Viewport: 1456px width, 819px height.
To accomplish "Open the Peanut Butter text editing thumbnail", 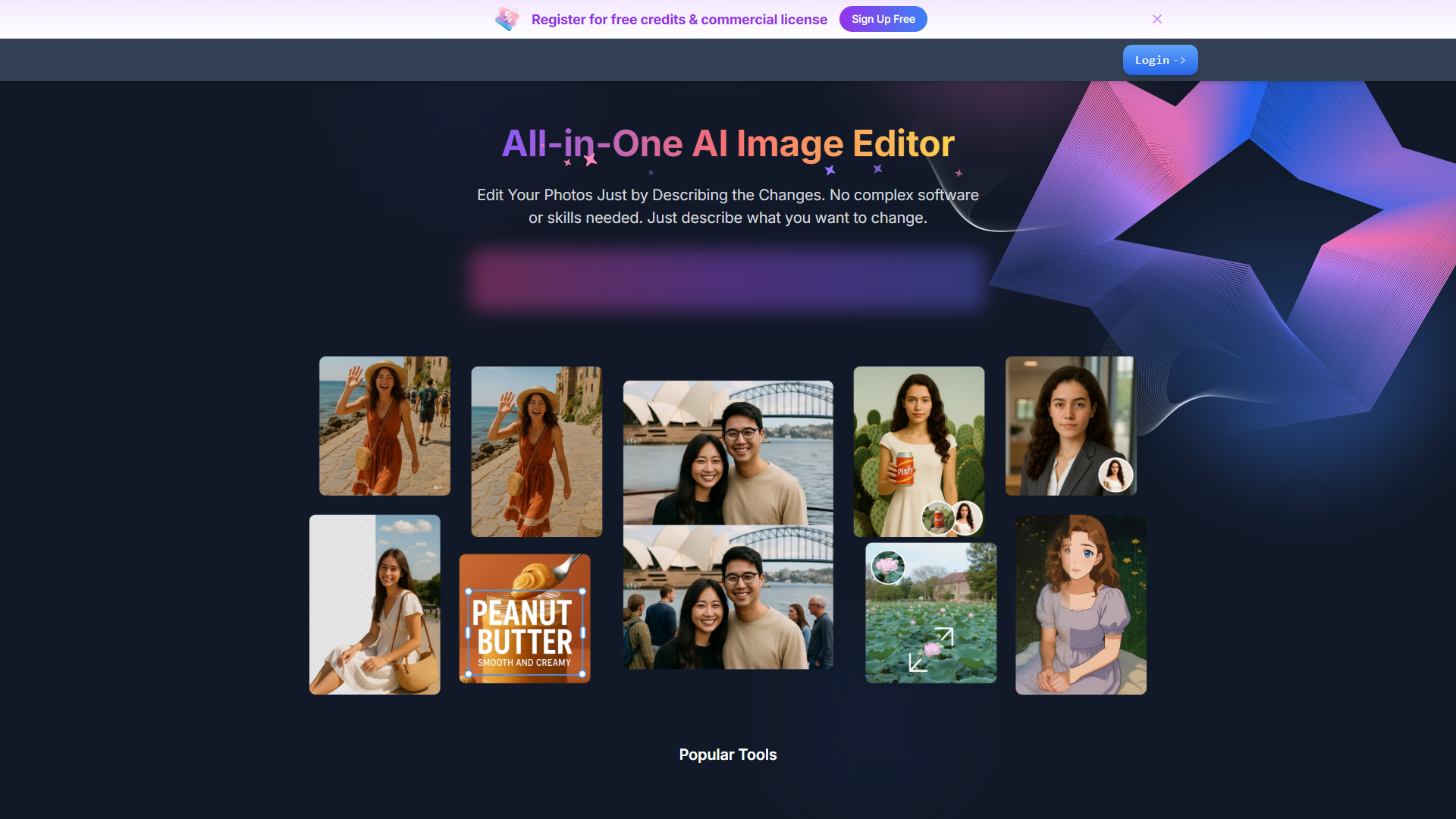I will pos(525,618).
